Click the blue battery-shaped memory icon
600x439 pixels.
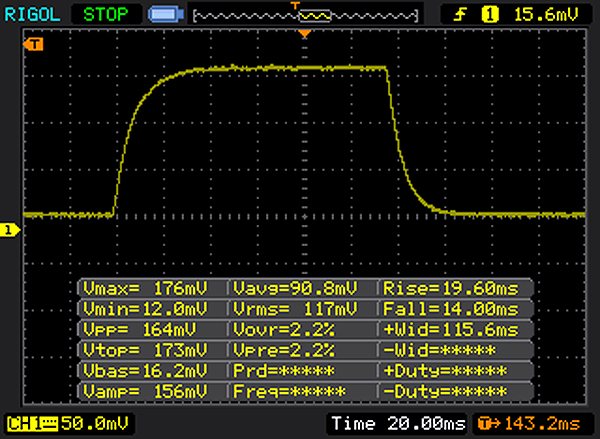[x=166, y=15]
